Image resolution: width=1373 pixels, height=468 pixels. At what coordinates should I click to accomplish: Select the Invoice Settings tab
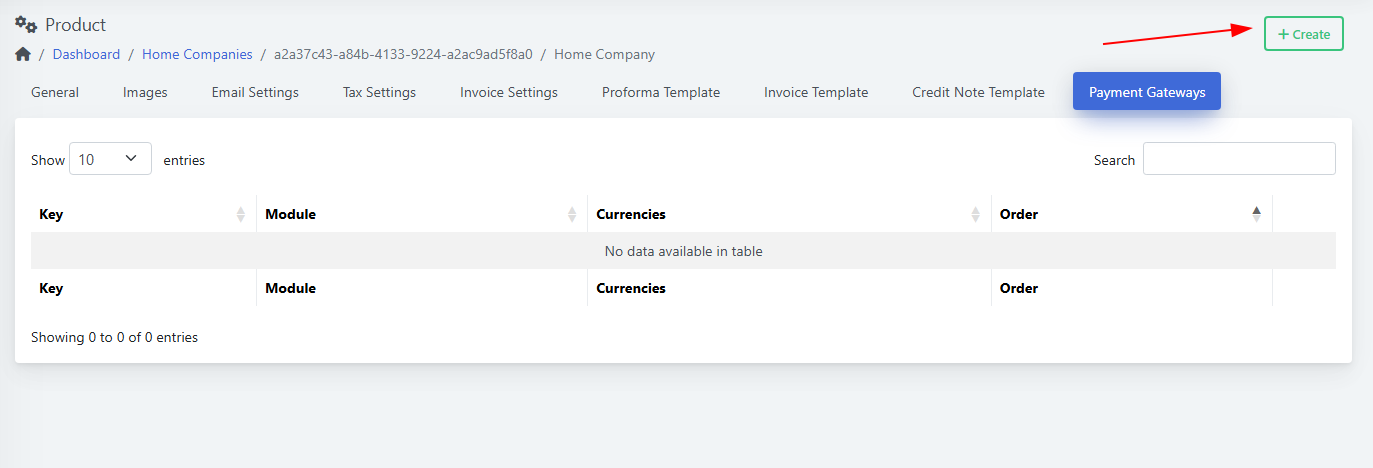click(509, 92)
